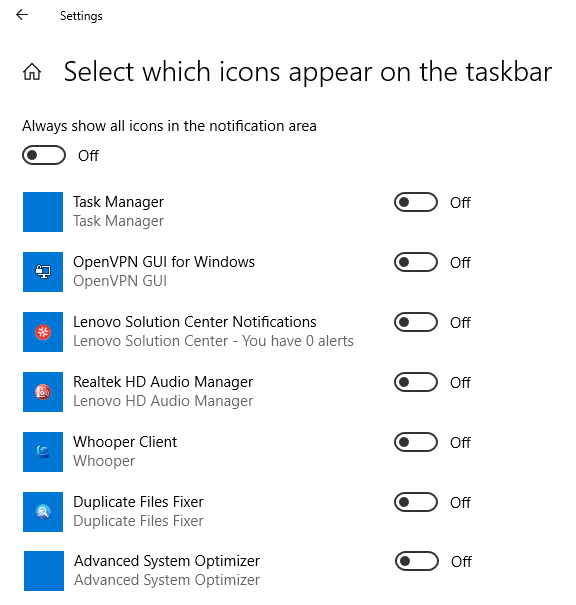Click the Whooper Client icon
This screenshot has width=576, height=605.
point(43,452)
